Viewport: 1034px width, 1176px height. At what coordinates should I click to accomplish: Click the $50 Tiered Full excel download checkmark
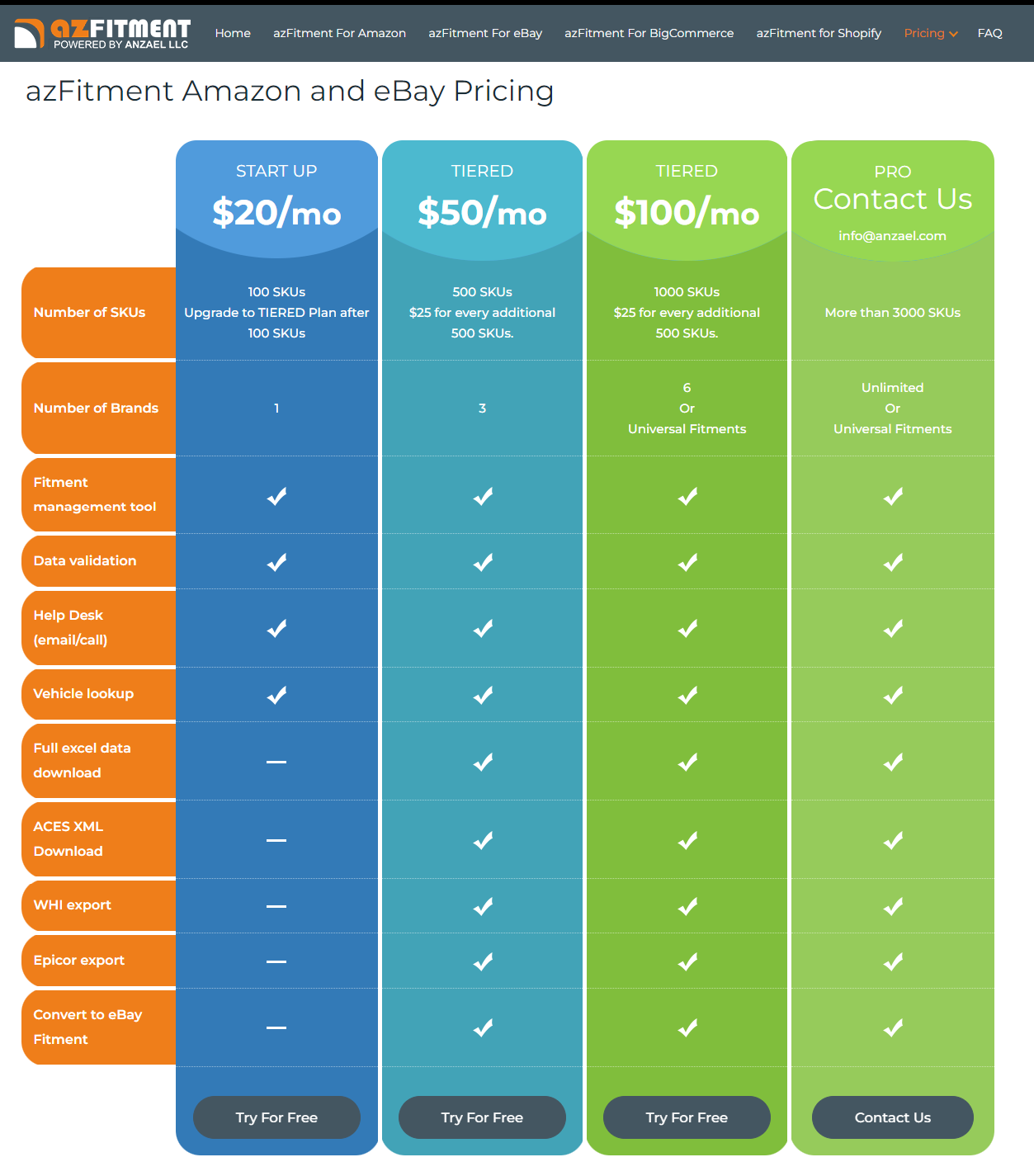coord(483,762)
